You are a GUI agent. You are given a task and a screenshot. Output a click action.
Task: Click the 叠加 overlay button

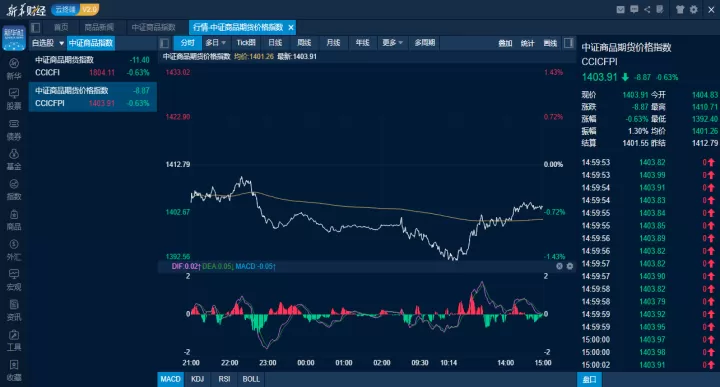coord(505,43)
